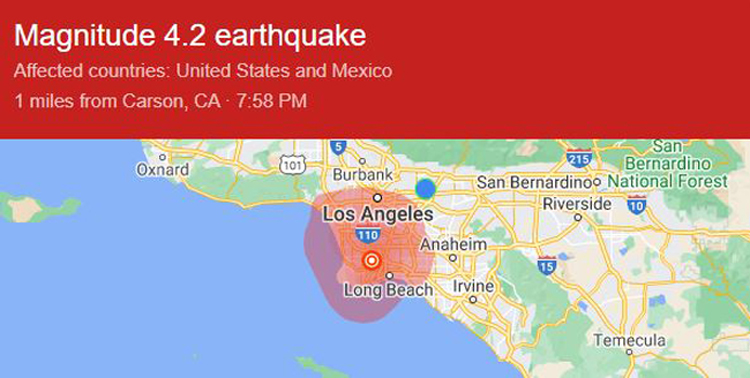
Task: Select the Interstate 5 highway shield
Action: pyautogui.click(x=338, y=146)
